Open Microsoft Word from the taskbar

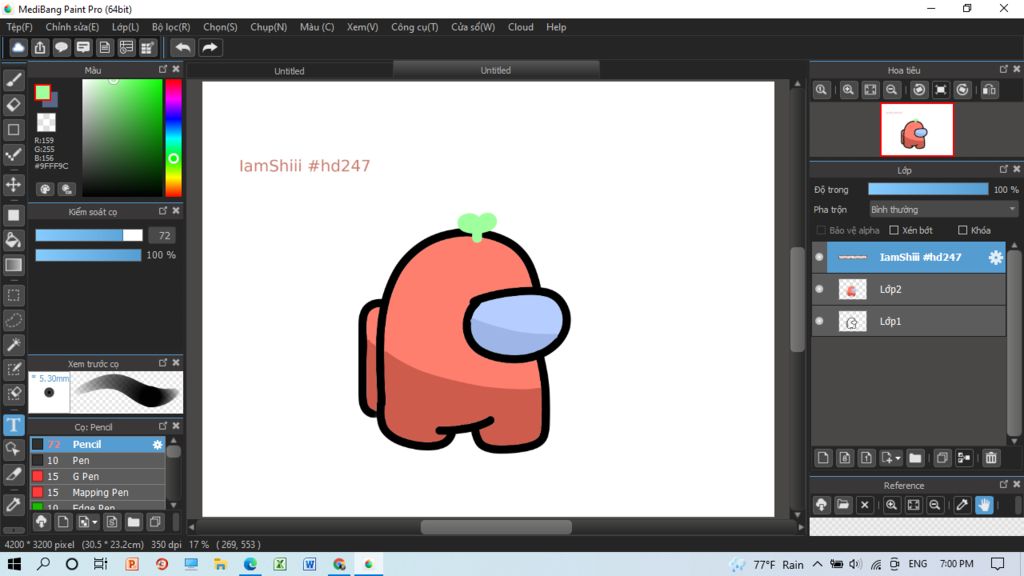(x=310, y=564)
